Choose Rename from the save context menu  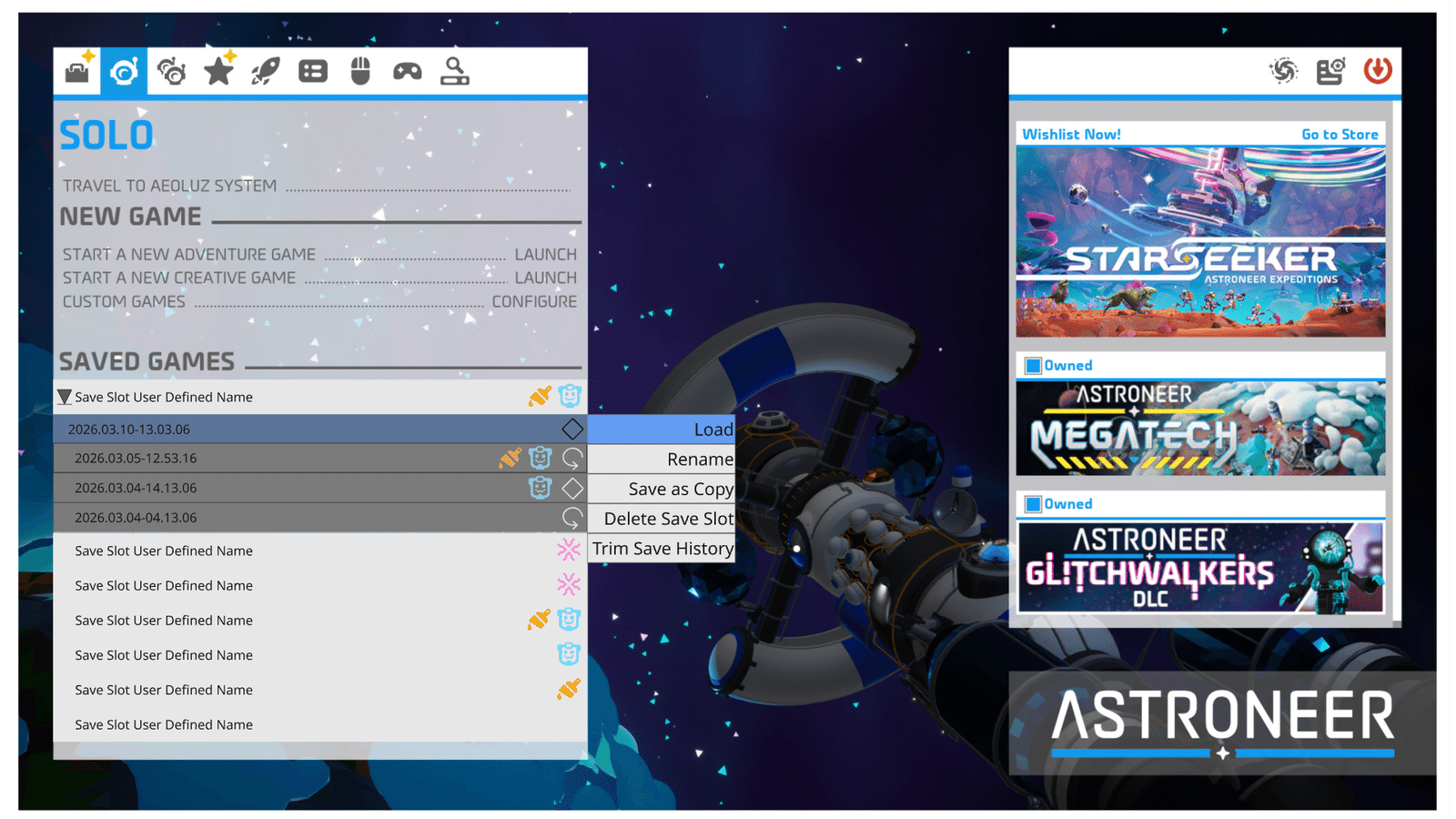[x=662, y=459]
